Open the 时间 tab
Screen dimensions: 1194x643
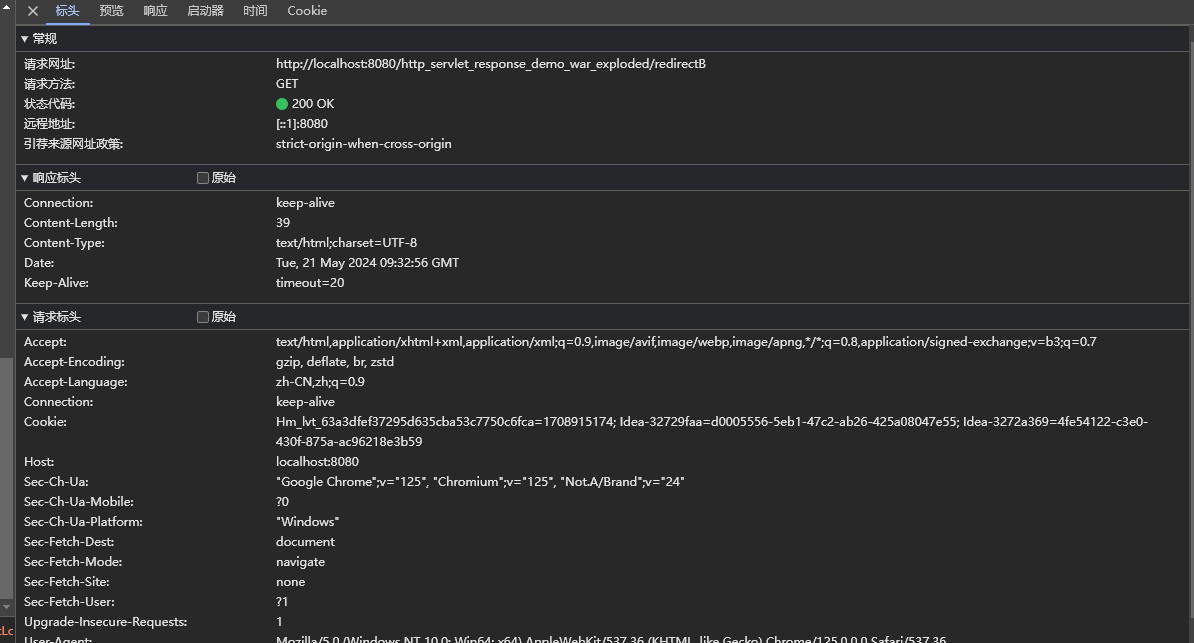pos(255,11)
